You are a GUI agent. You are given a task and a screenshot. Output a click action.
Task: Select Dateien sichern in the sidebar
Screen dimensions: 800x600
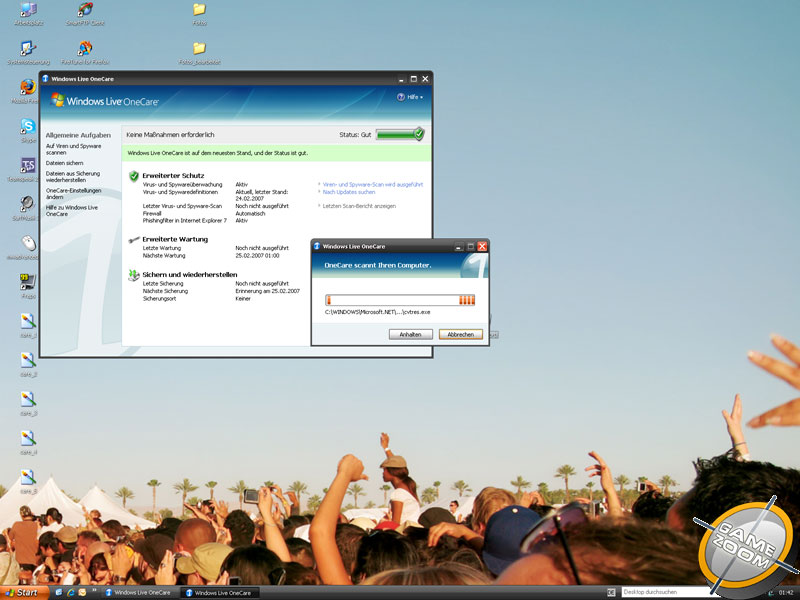point(64,163)
